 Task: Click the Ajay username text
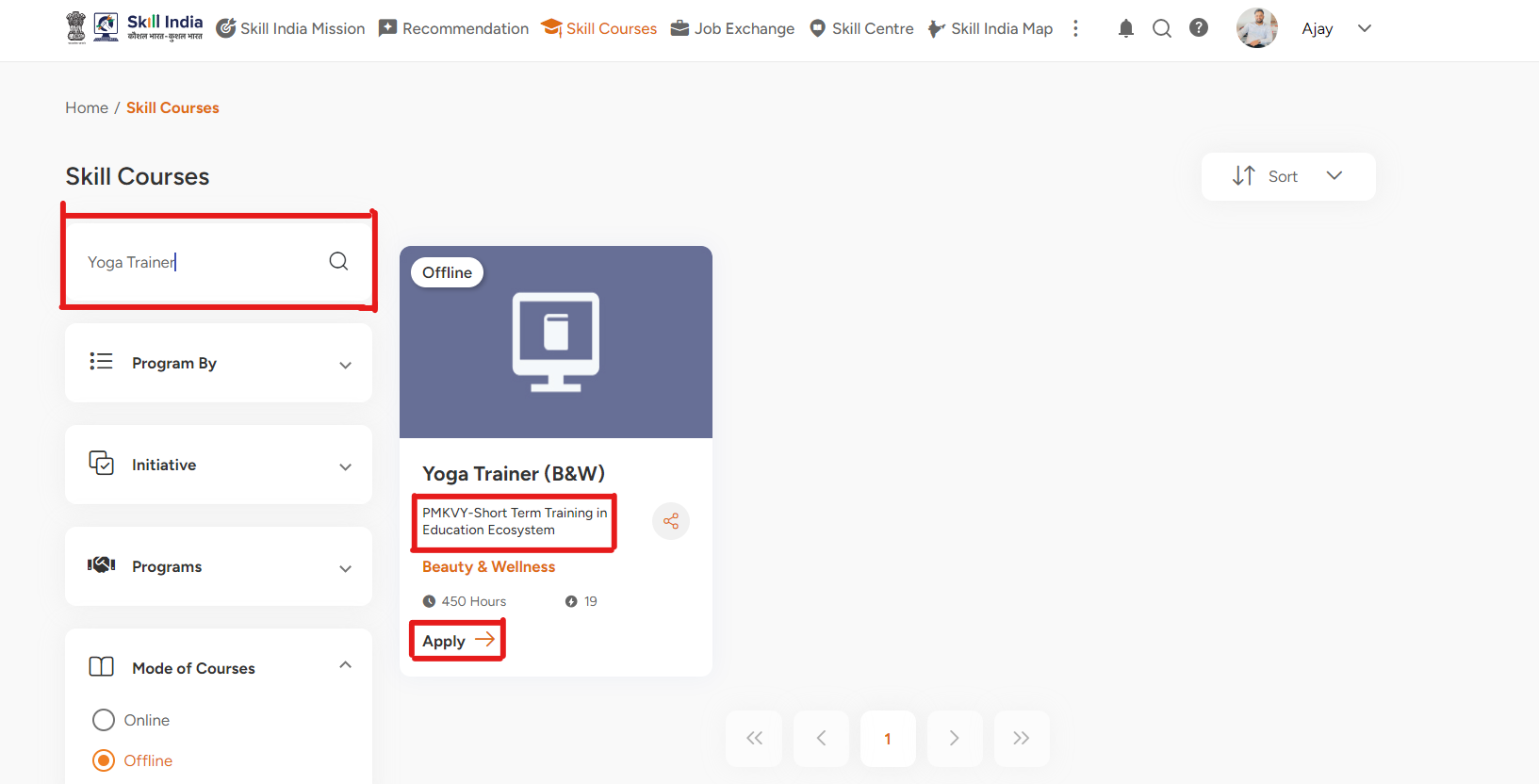pyautogui.click(x=1318, y=28)
